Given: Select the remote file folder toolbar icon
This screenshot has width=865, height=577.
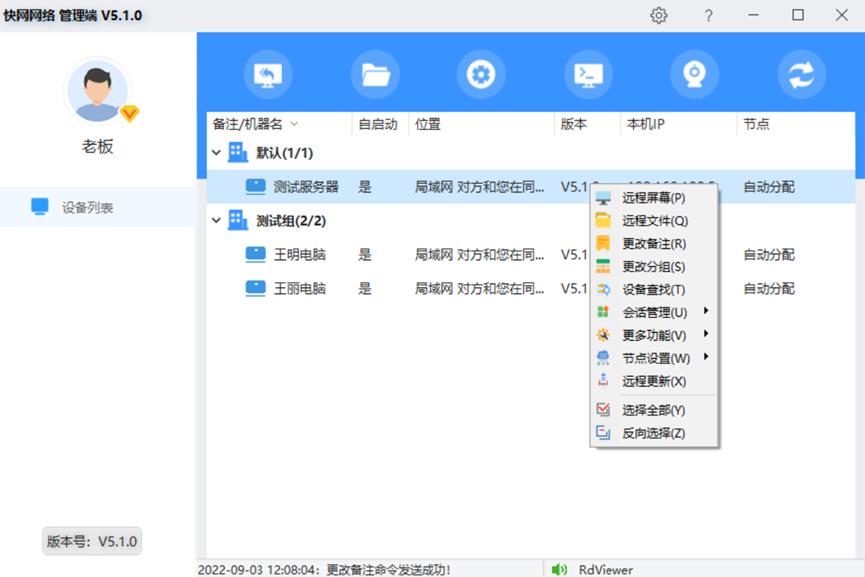Looking at the screenshot, I should [x=374, y=73].
